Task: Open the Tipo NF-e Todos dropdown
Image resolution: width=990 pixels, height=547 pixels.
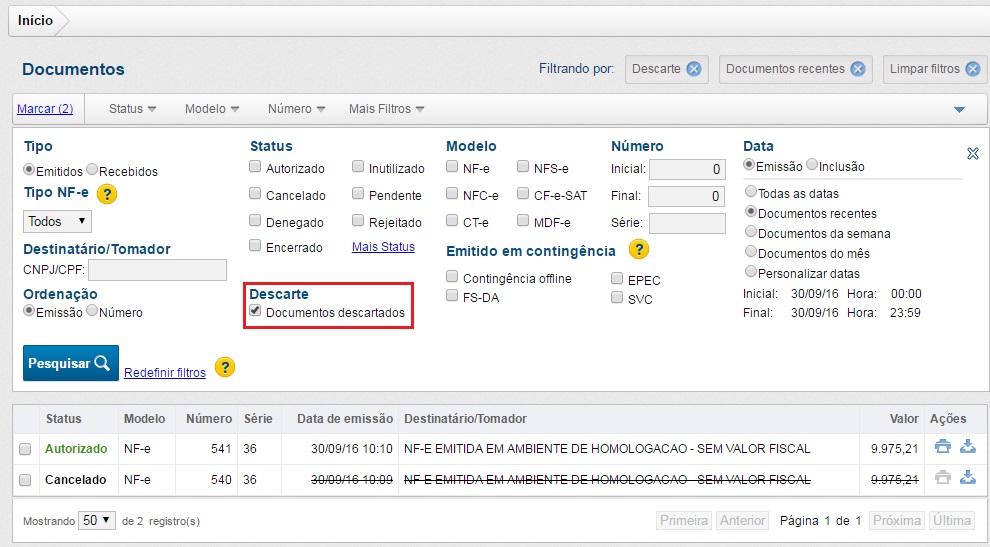Action: (57, 221)
